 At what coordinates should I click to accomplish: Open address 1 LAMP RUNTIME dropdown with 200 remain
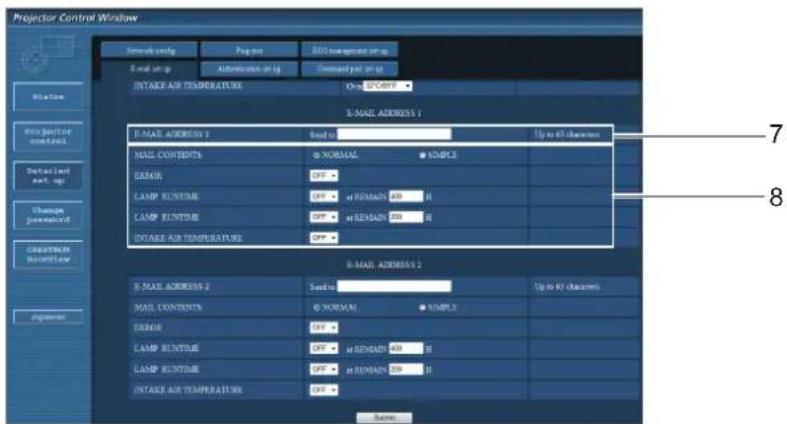click(x=324, y=217)
